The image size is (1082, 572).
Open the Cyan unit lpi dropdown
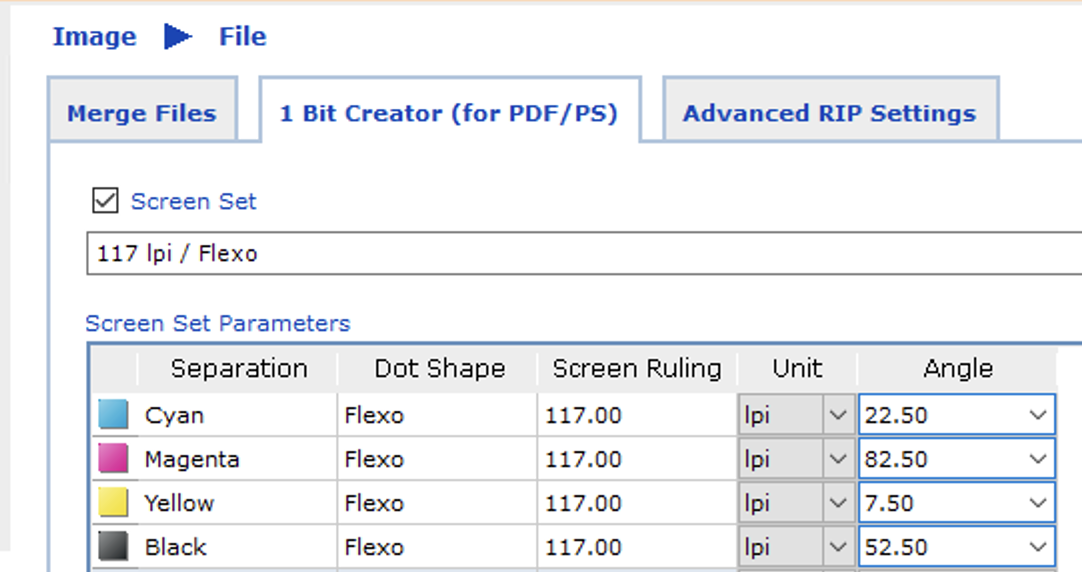837,415
